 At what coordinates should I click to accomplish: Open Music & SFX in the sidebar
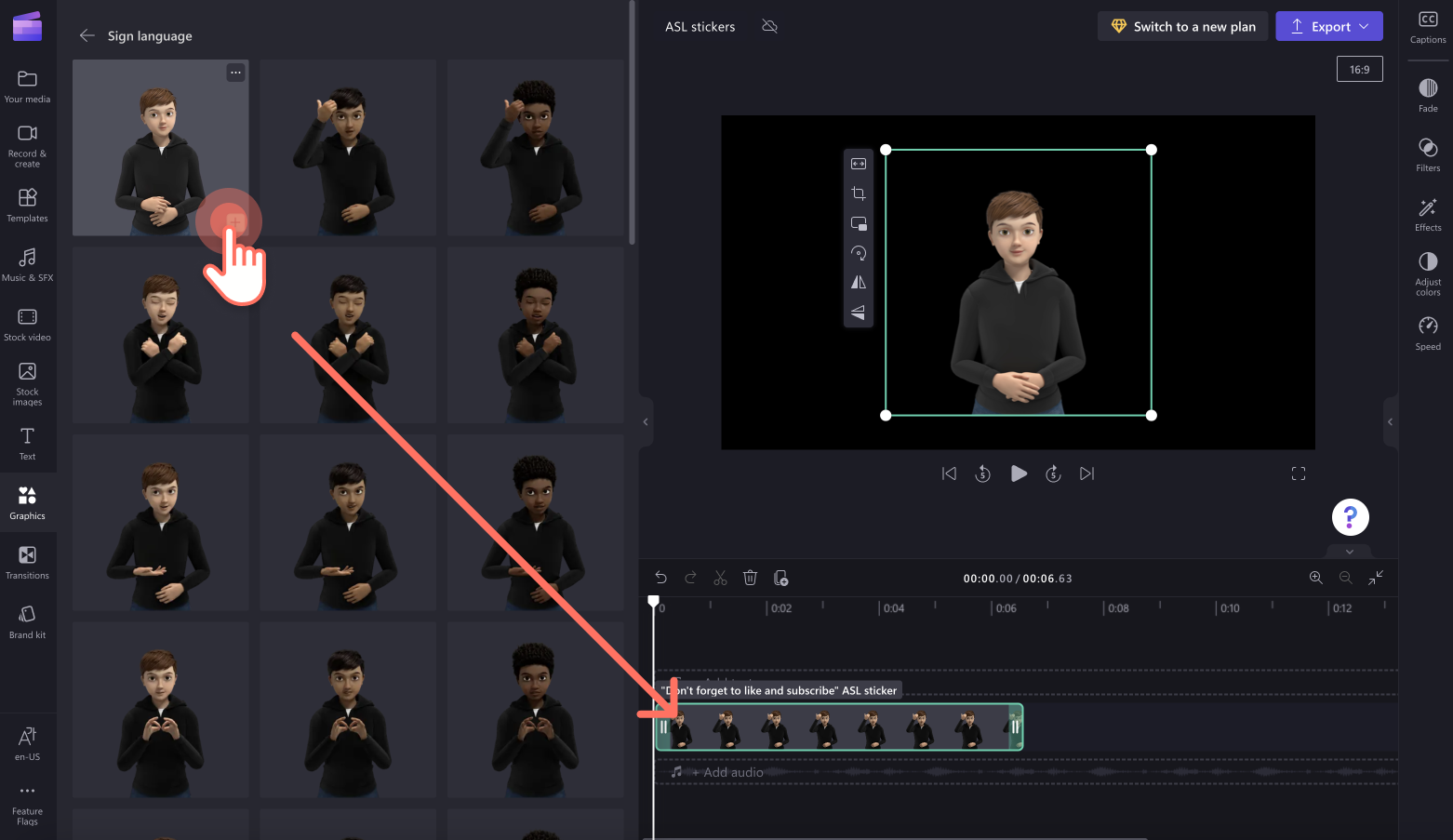point(28,263)
